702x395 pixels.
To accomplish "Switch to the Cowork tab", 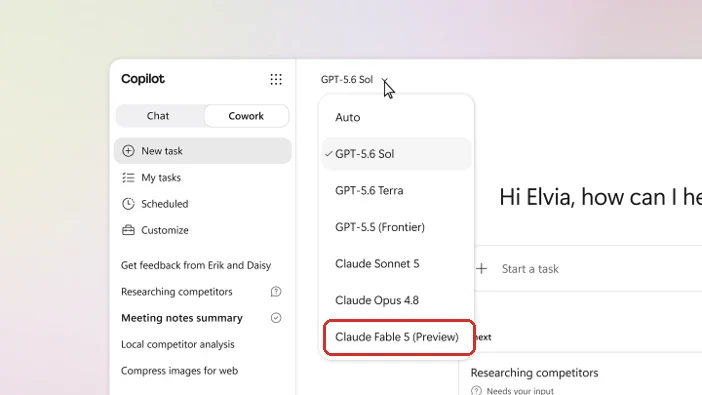I will pos(246,116).
